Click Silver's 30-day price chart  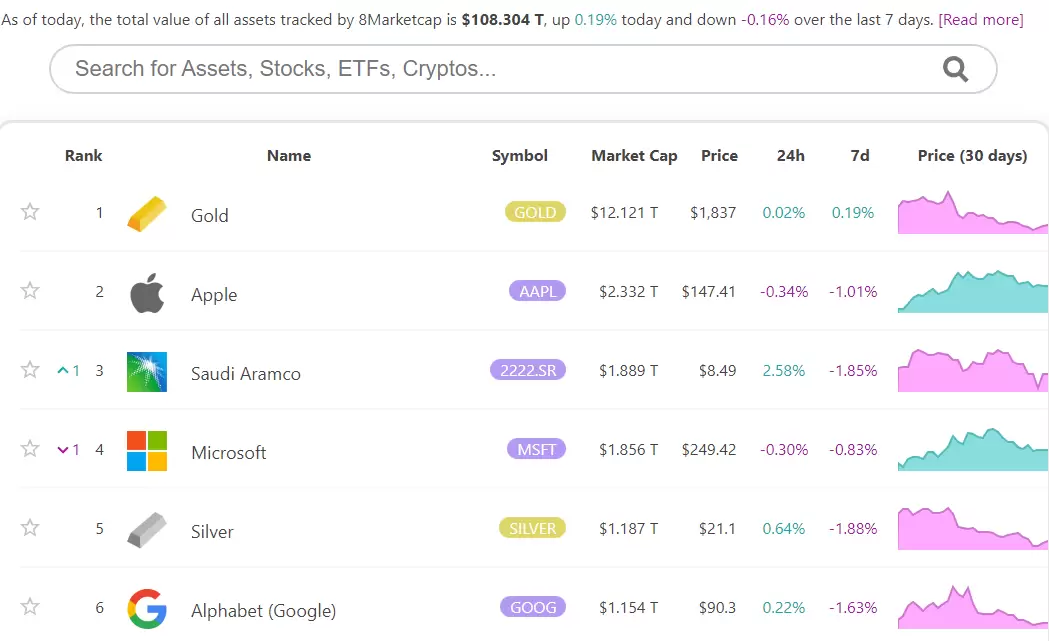tap(973, 529)
